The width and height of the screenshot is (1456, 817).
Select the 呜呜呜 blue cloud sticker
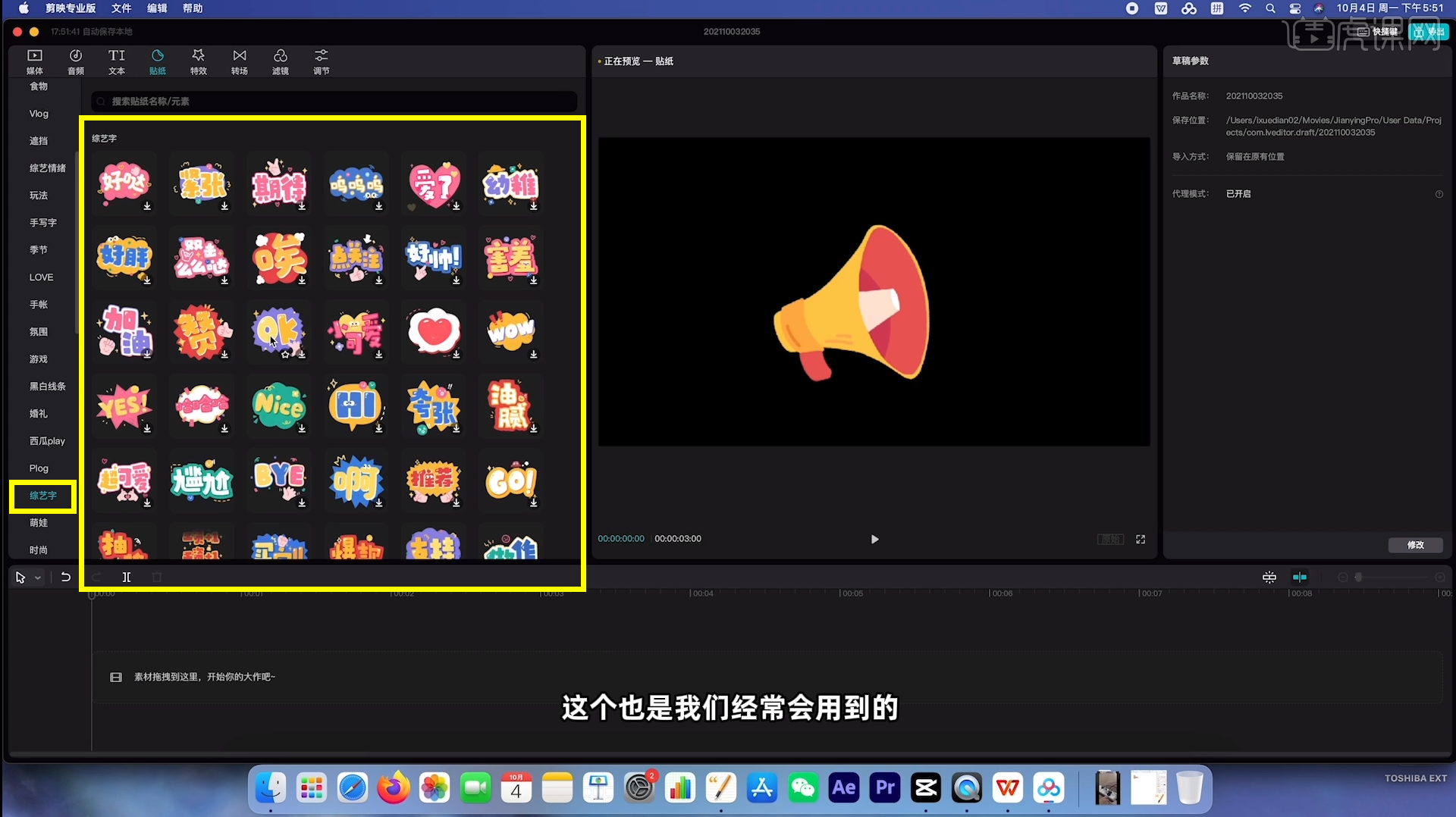(x=356, y=183)
